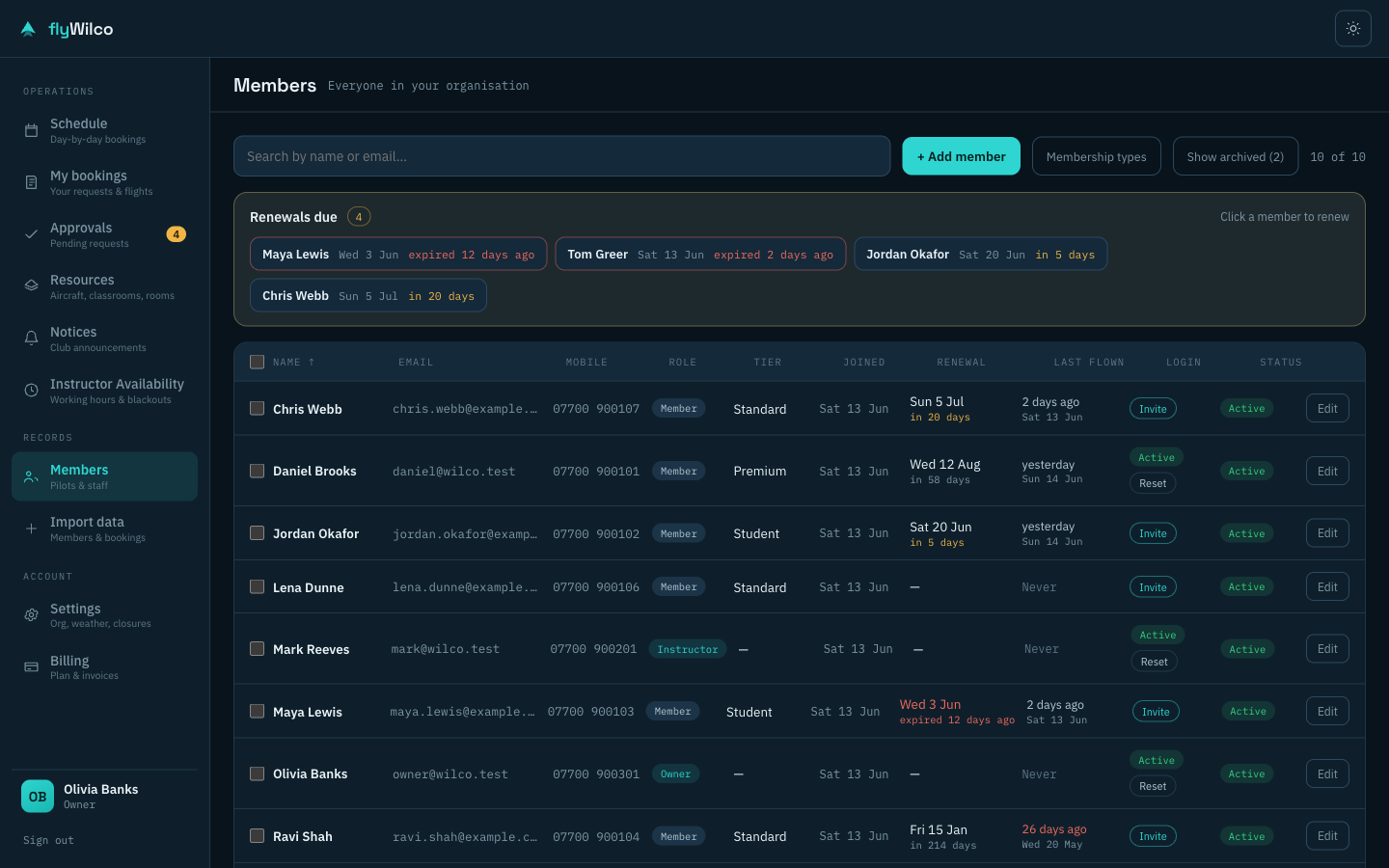This screenshot has height=868, width=1389.
Task: Click the Approvals checkmark icon
Action: pyautogui.click(x=31, y=234)
